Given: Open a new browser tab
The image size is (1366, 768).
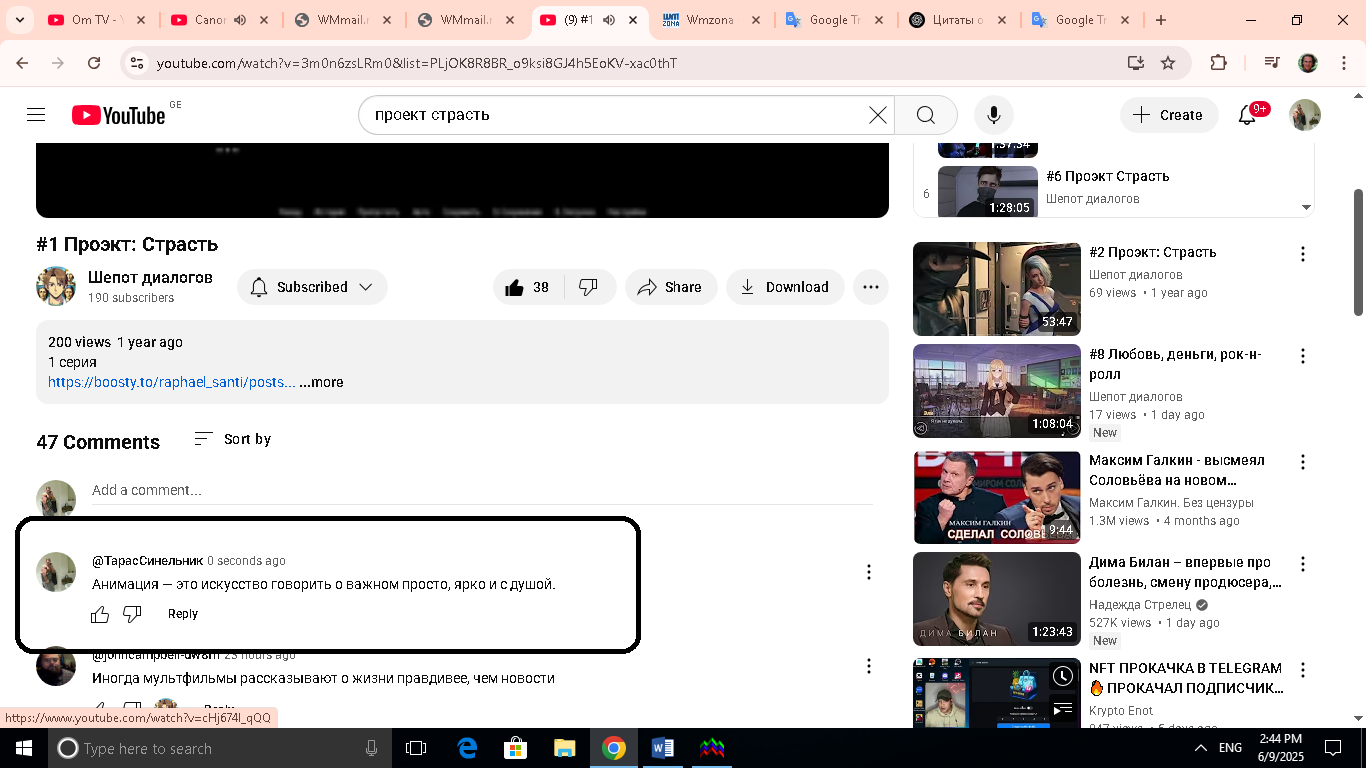Looking at the screenshot, I should tap(1160, 20).
